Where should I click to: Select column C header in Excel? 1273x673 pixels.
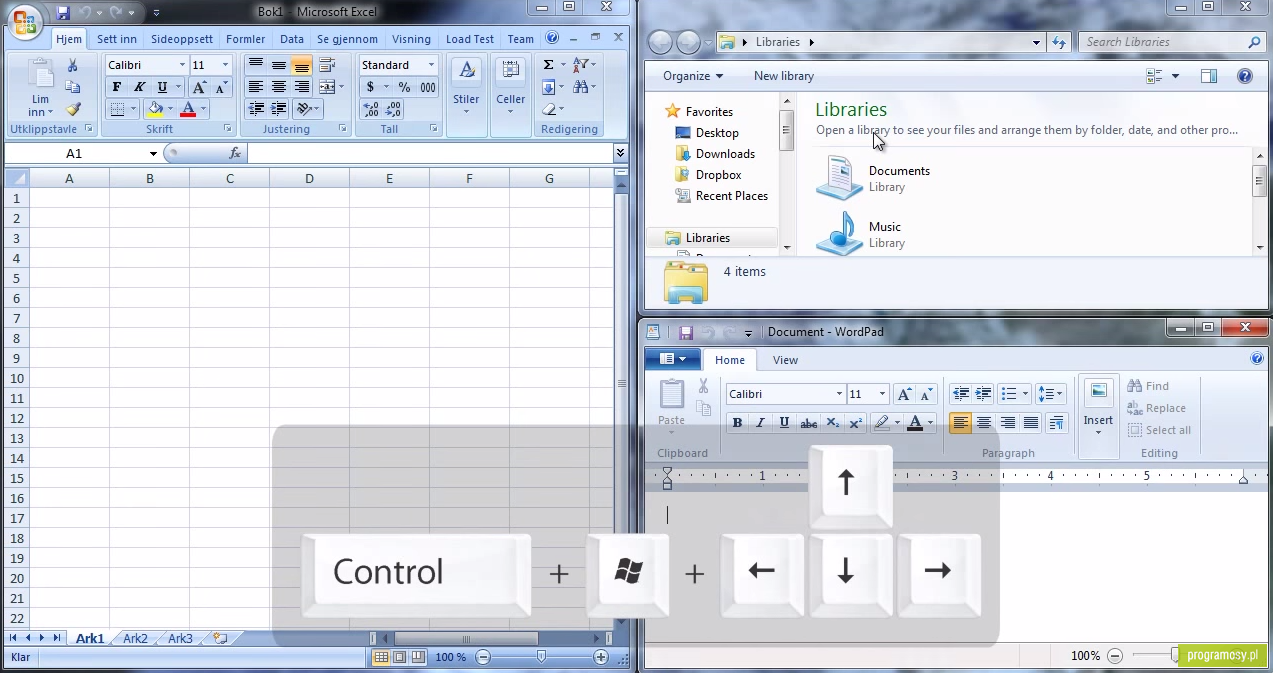click(229, 178)
